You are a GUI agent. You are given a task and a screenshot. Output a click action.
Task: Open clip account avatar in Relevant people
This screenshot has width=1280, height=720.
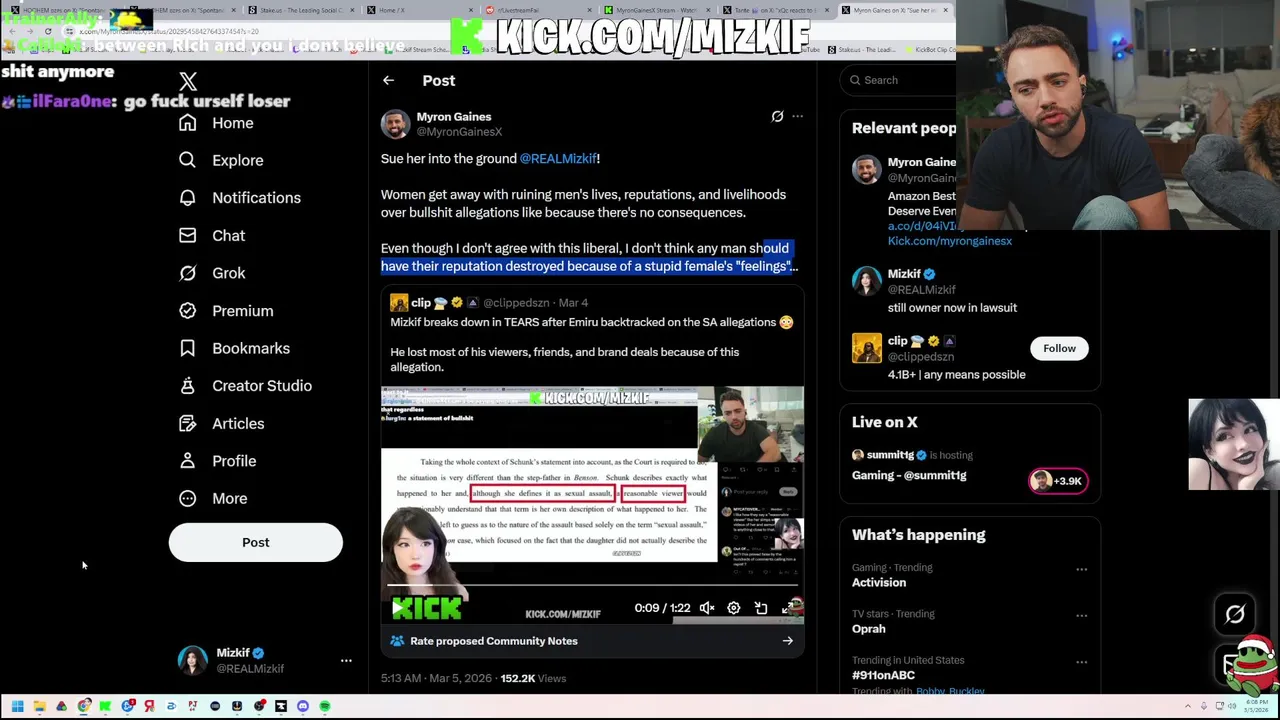(867, 348)
